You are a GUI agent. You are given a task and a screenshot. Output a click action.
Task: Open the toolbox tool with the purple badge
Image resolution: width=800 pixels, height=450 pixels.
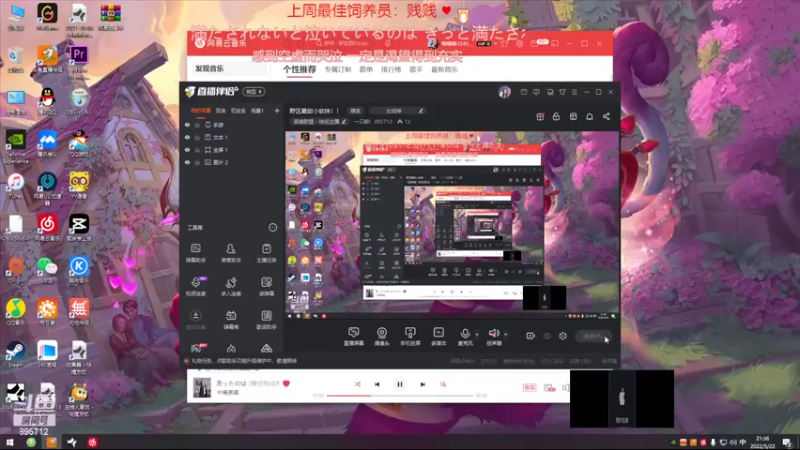[x=196, y=286]
